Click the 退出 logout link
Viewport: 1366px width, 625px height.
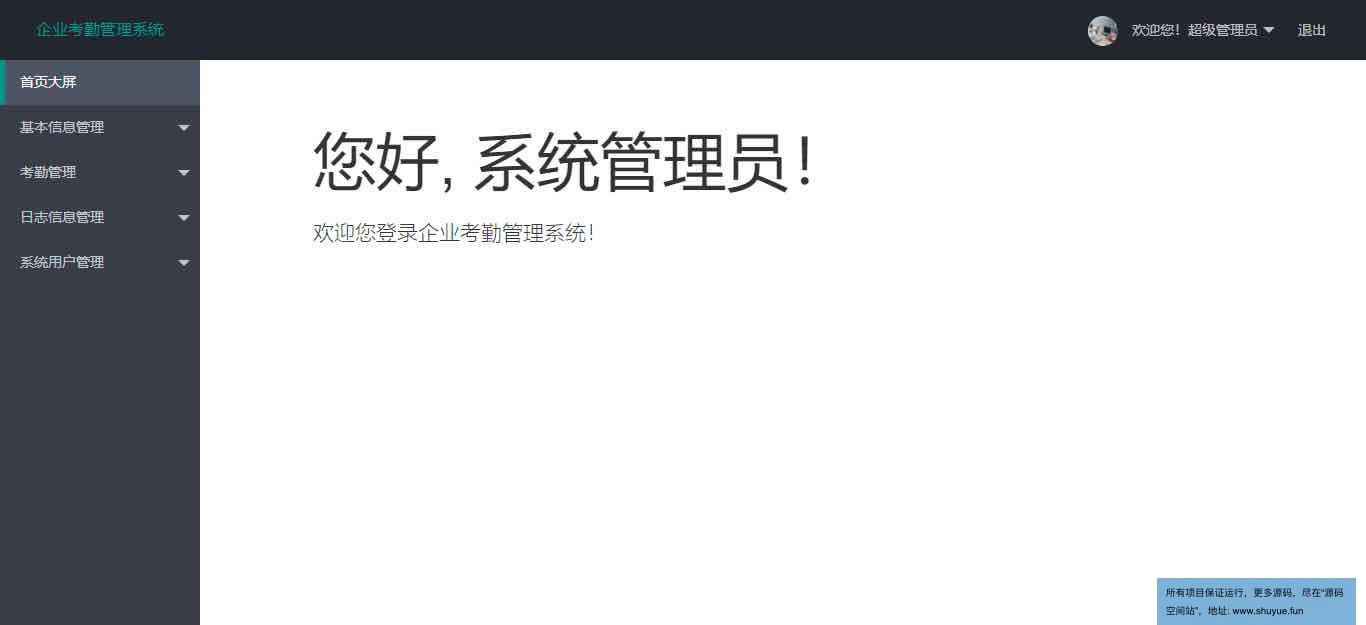point(1312,30)
